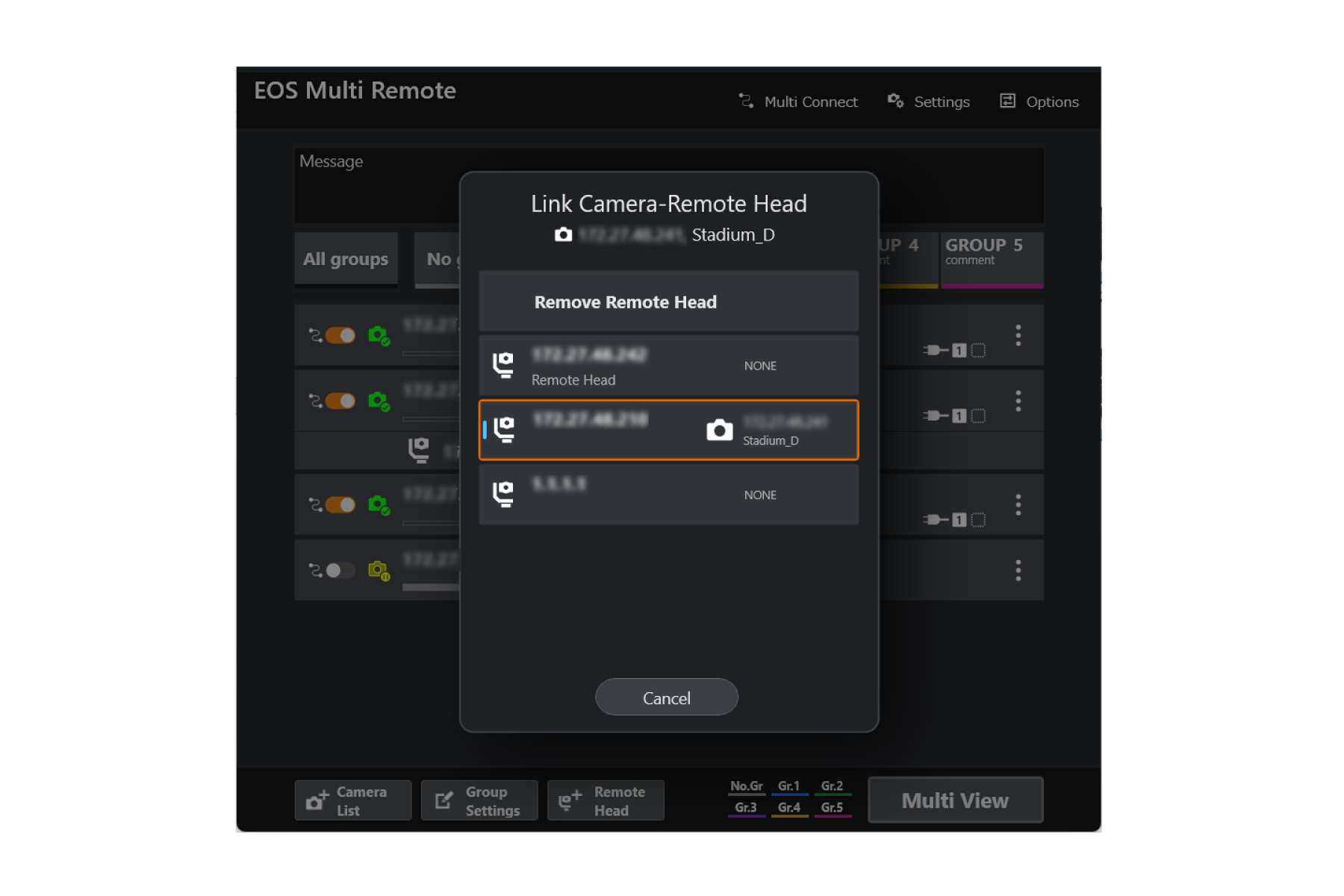Click the card slot 1 indicator in the first camera row

(x=959, y=350)
